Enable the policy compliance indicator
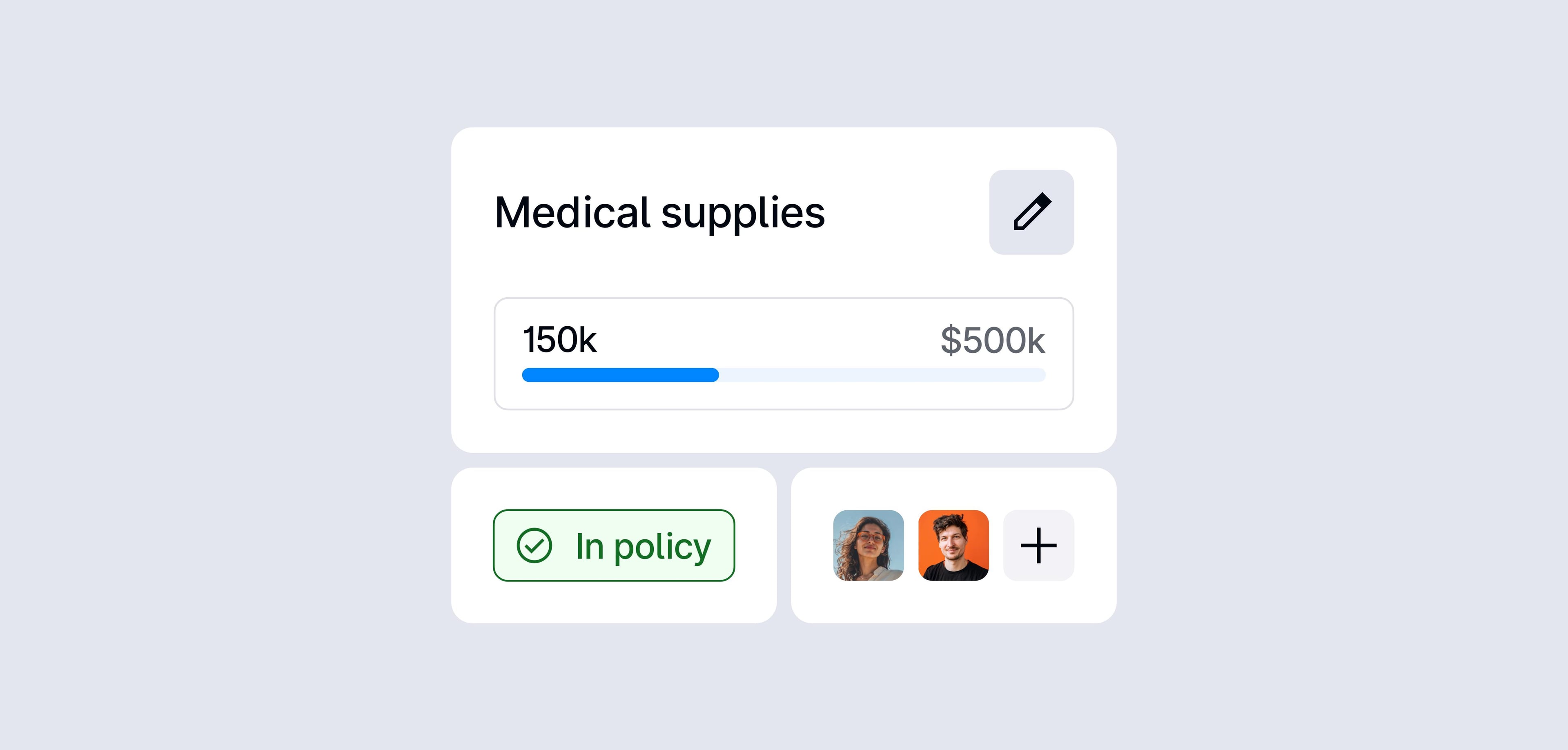 (614, 545)
